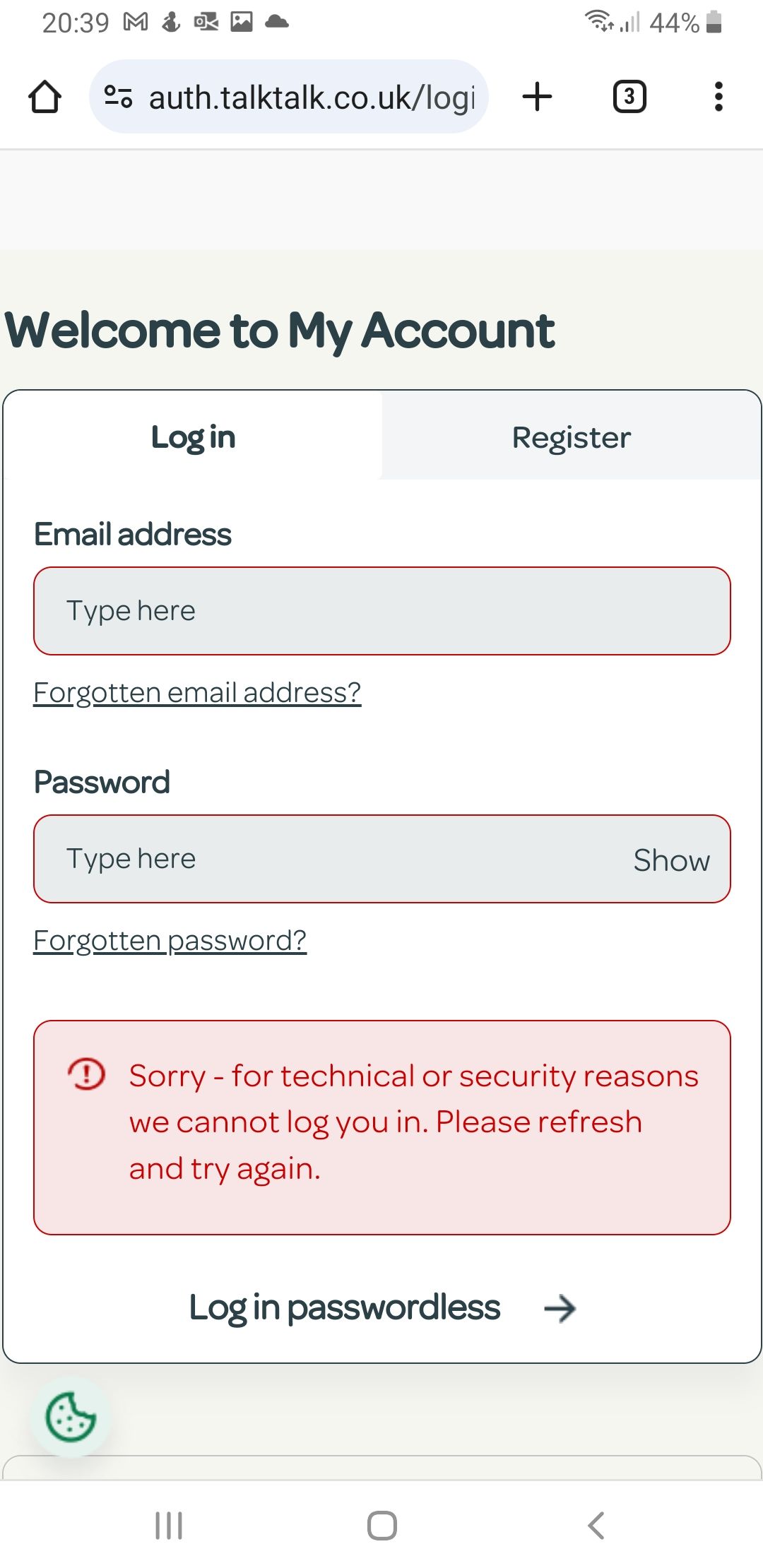The height and width of the screenshot is (1568, 763).
Task: Open the tab switcher showing 3 tabs
Action: tap(628, 96)
